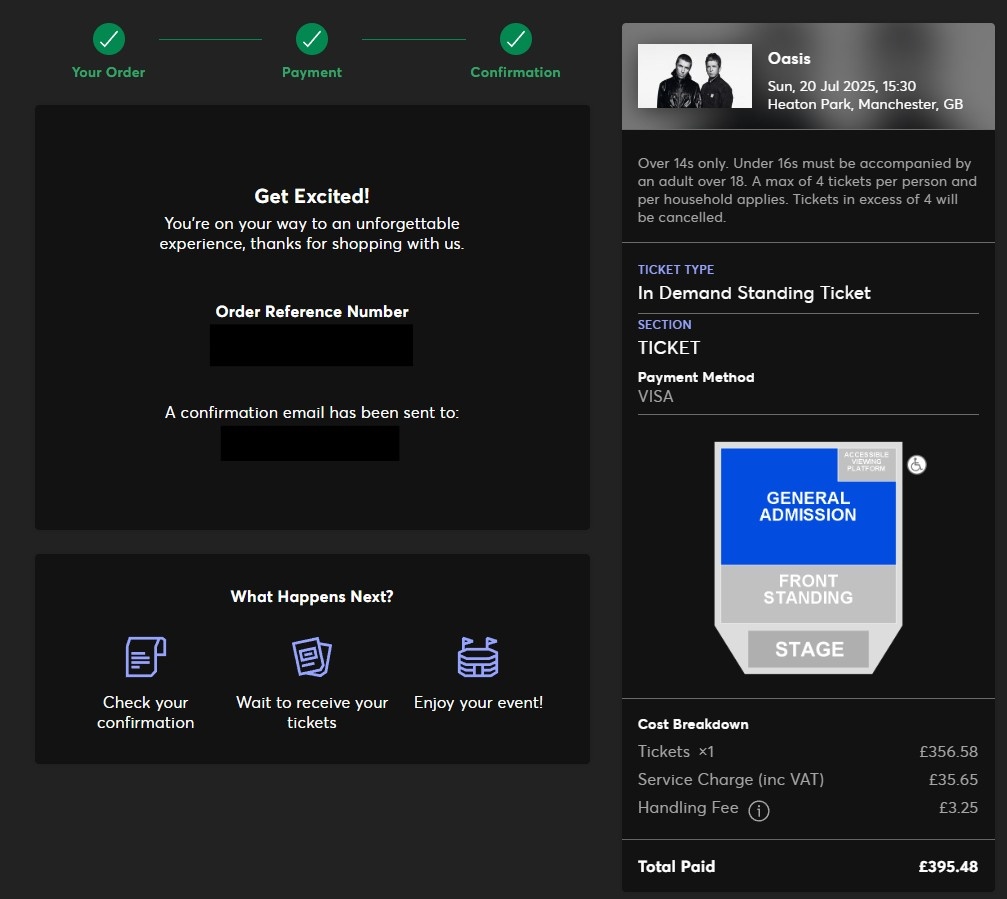The height and width of the screenshot is (899, 1007).
Task: Click the handling fee amount £3.25
Action: pyautogui.click(x=958, y=807)
